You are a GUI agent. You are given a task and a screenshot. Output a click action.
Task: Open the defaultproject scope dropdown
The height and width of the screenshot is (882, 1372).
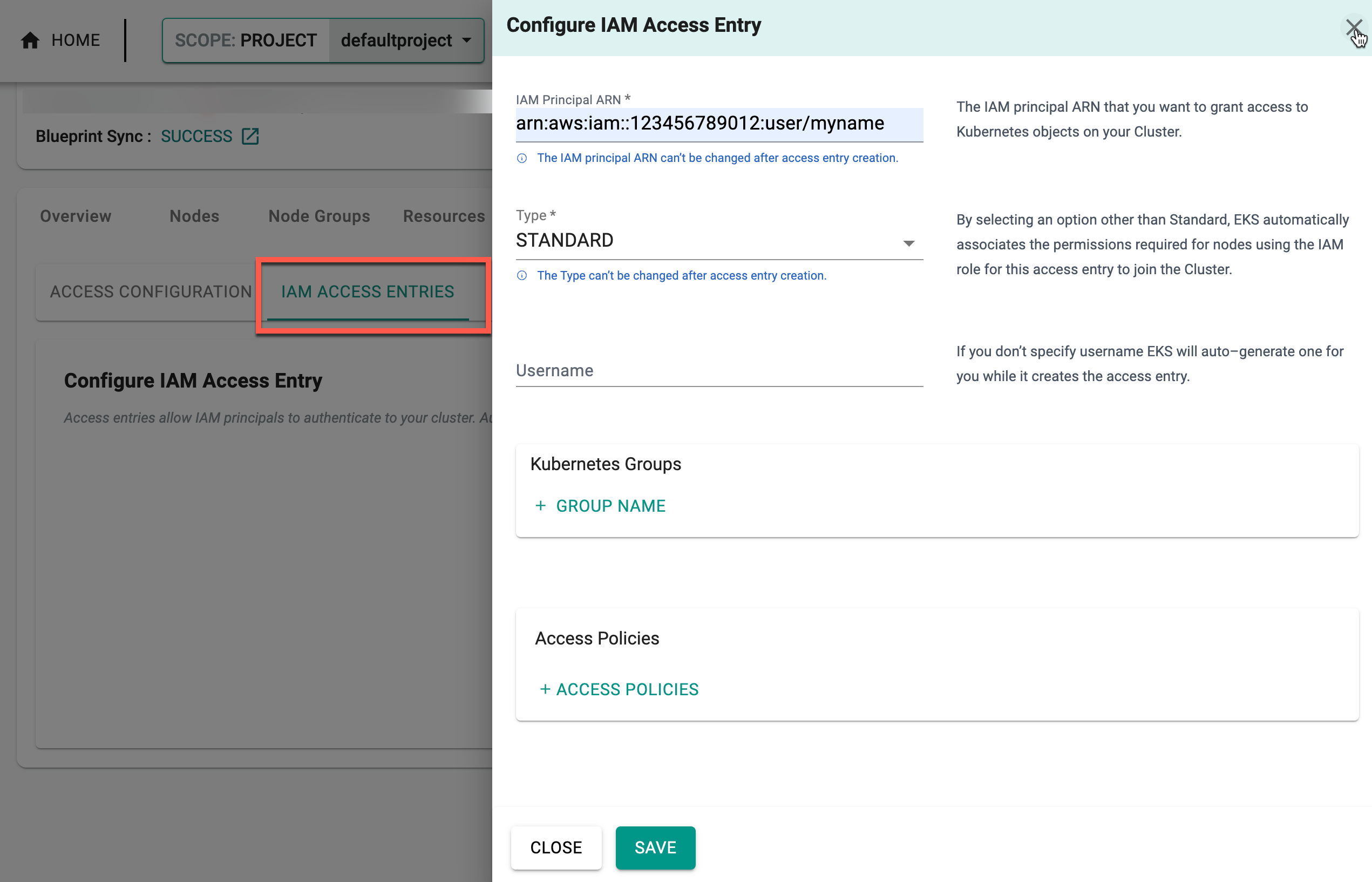tap(406, 40)
